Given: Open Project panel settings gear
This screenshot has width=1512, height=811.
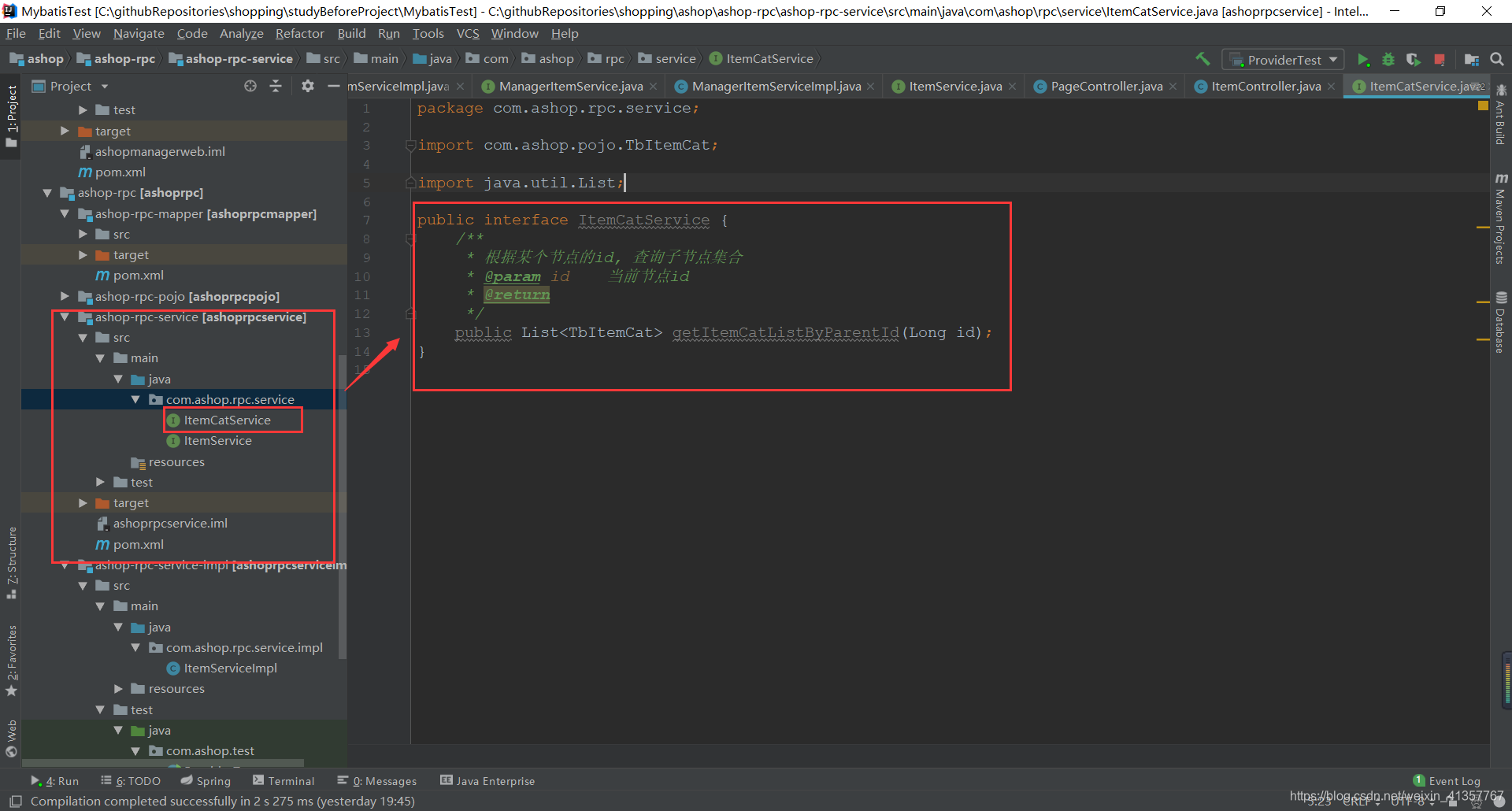Looking at the screenshot, I should point(308,86).
